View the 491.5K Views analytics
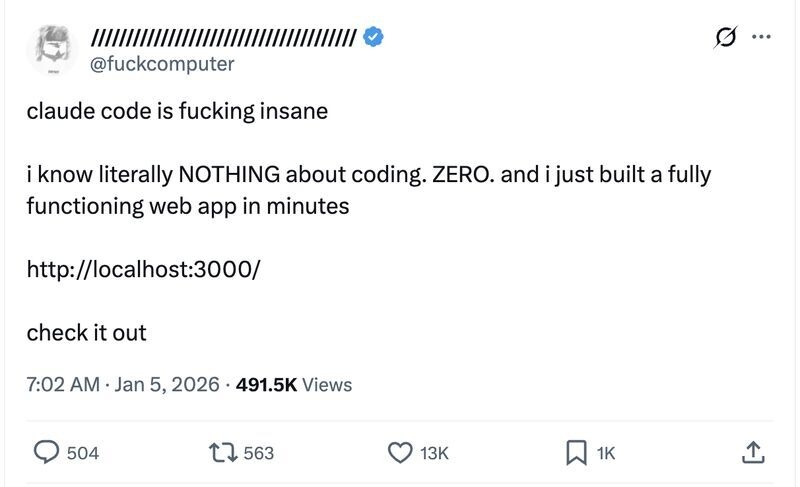Viewport: 800px width, 487px height. coord(293,384)
